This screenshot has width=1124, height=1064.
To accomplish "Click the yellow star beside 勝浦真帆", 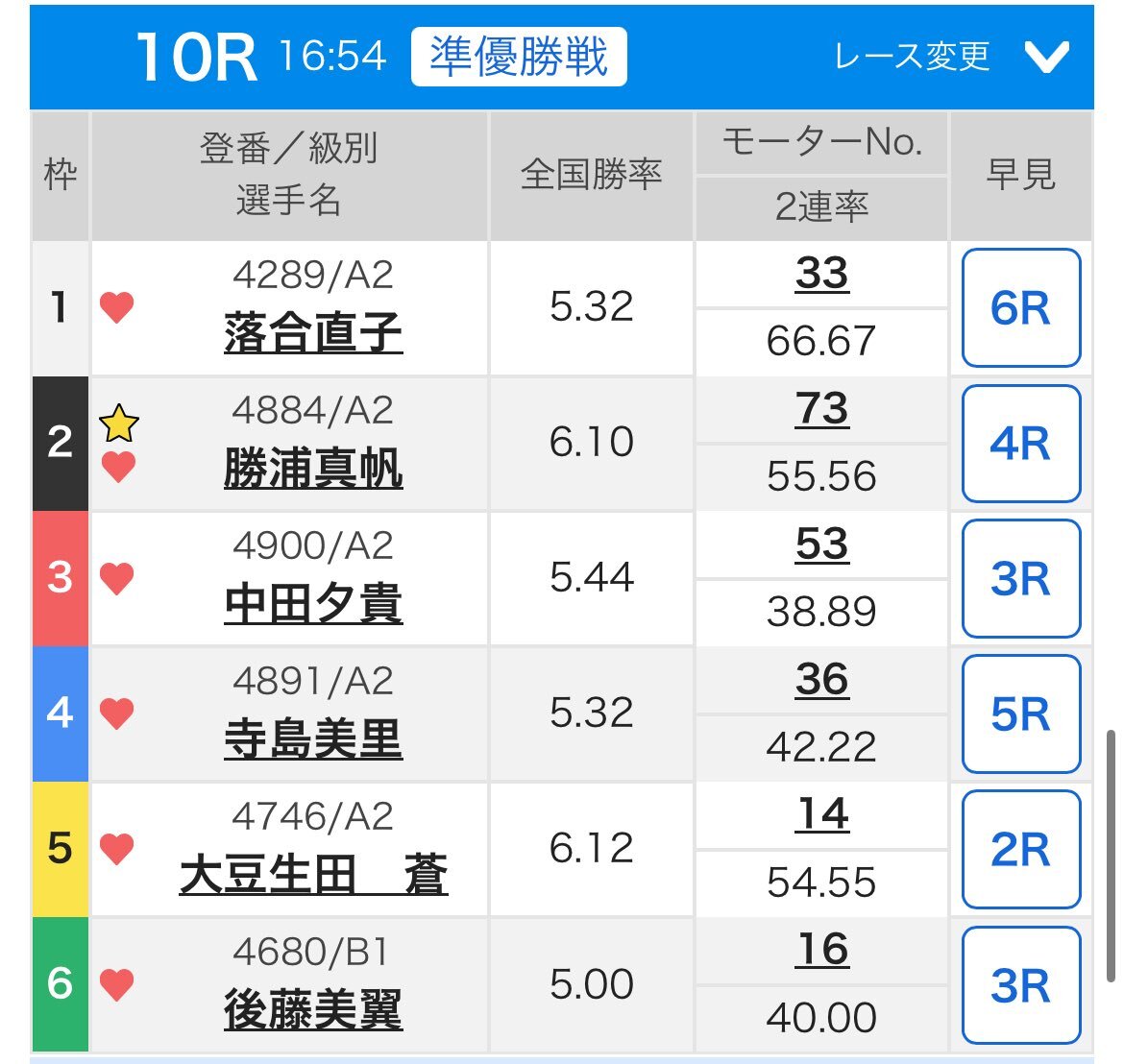I will 119,423.
